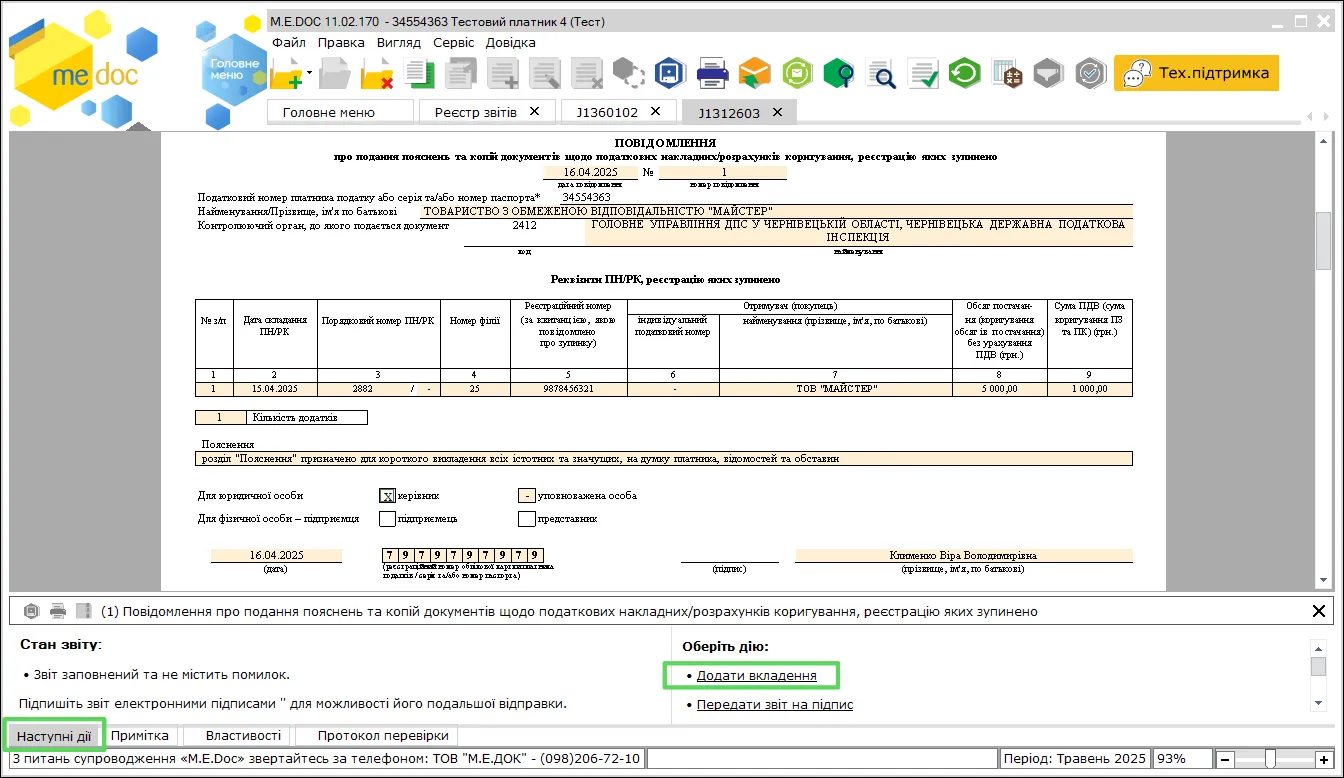Click the shield icon in lower panel header
Screen dimensions: 1344x778
31,610
